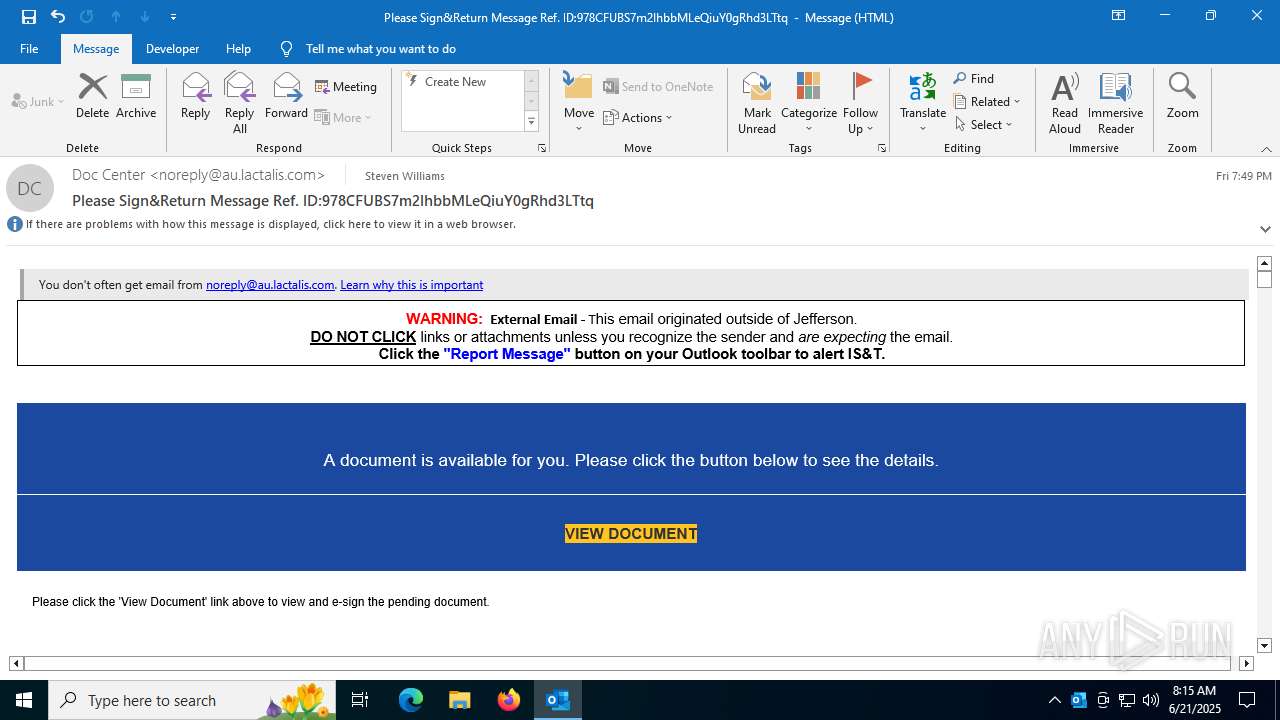Undo the last action in the title bar
Screen dimensions: 1280x720
[58, 17]
